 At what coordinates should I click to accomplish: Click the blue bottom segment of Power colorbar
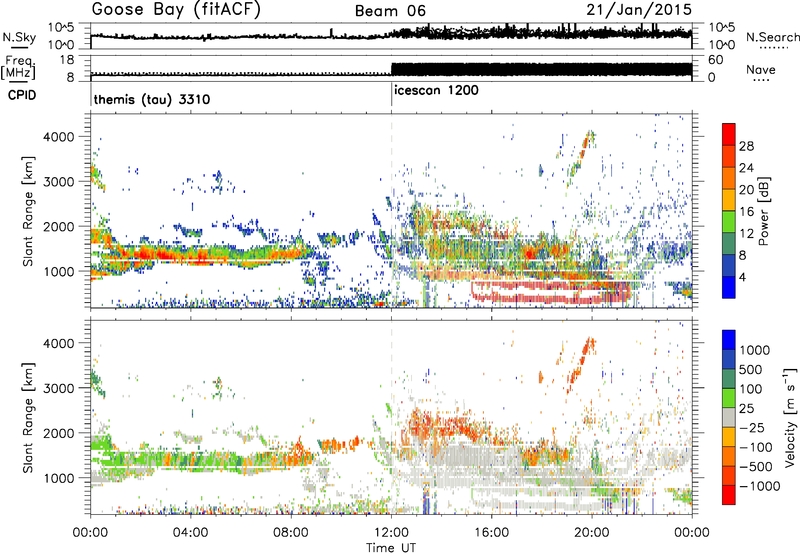click(x=729, y=287)
